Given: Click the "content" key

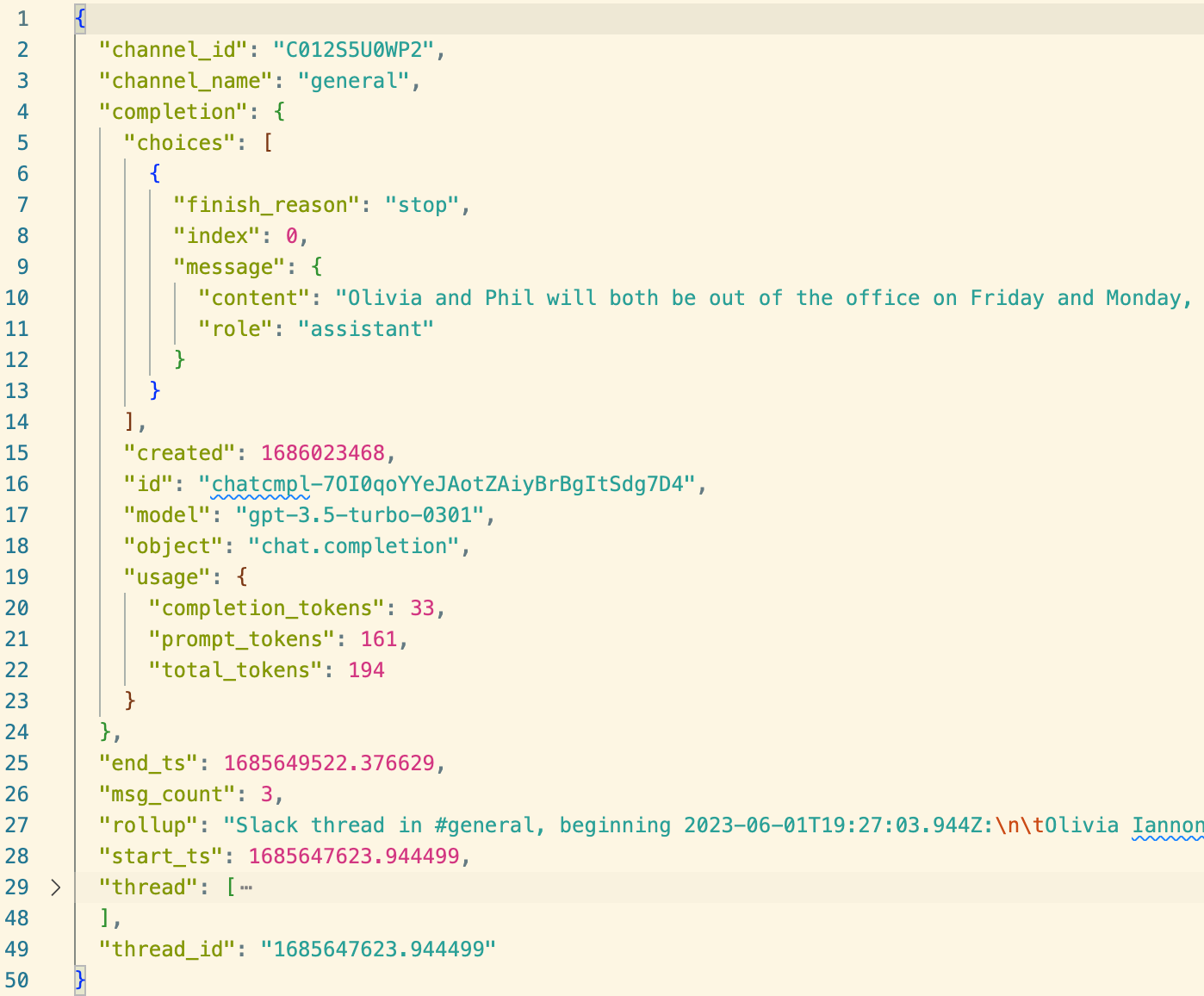Looking at the screenshot, I should pyautogui.click(x=254, y=298).
